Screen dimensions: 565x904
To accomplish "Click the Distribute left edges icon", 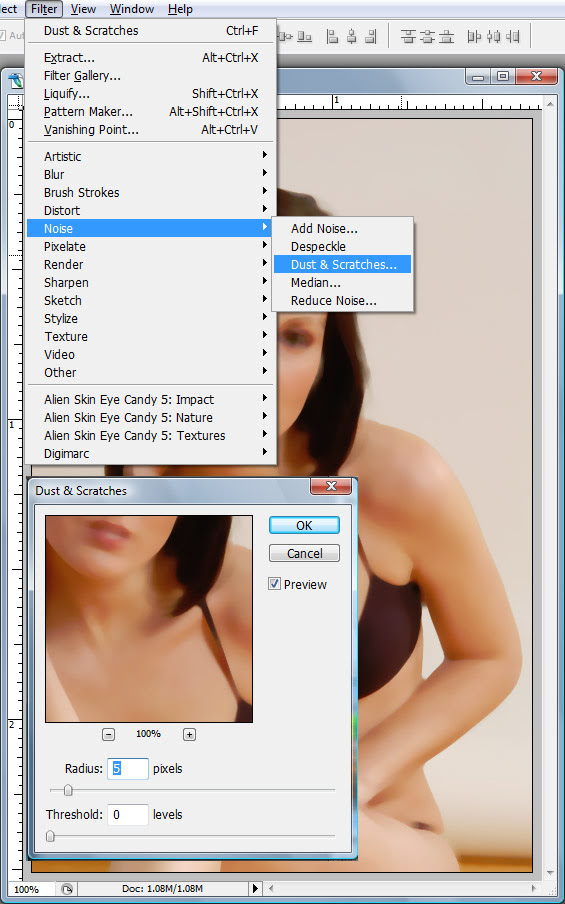I will tap(474, 37).
